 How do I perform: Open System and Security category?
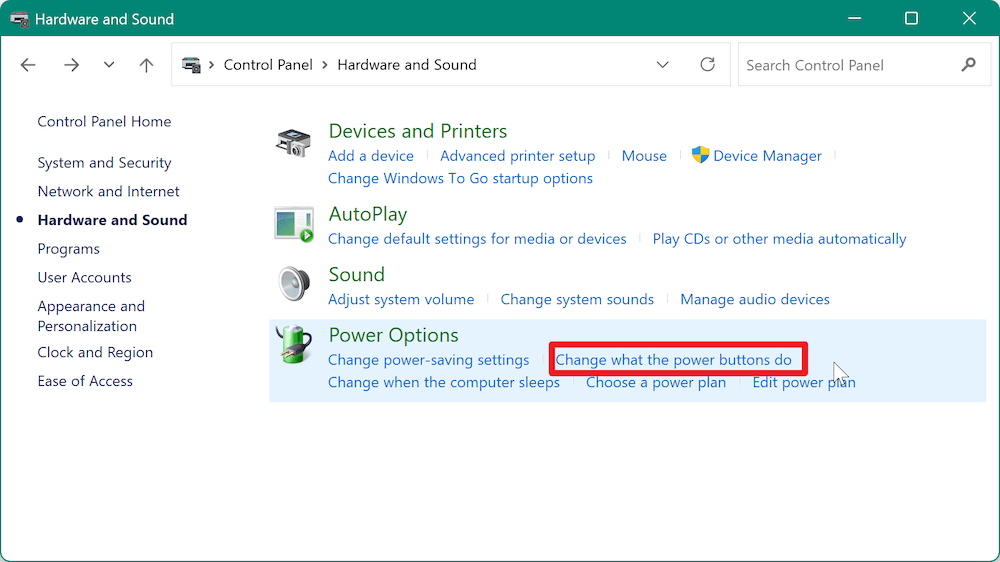point(104,163)
